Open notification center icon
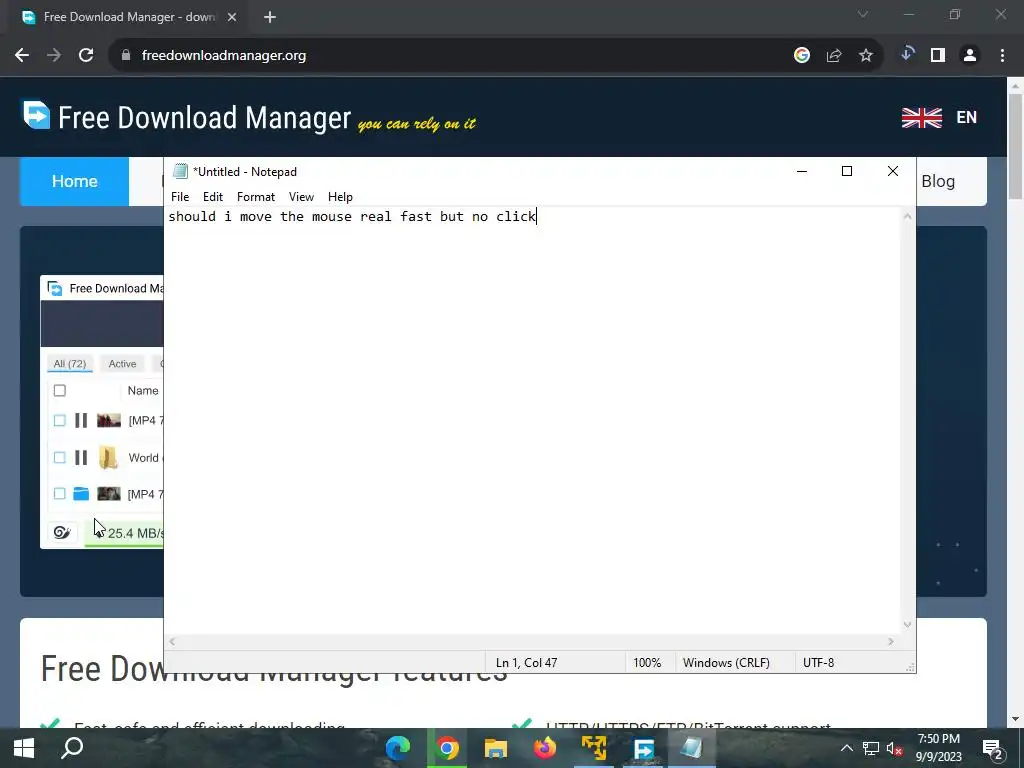 point(993,749)
